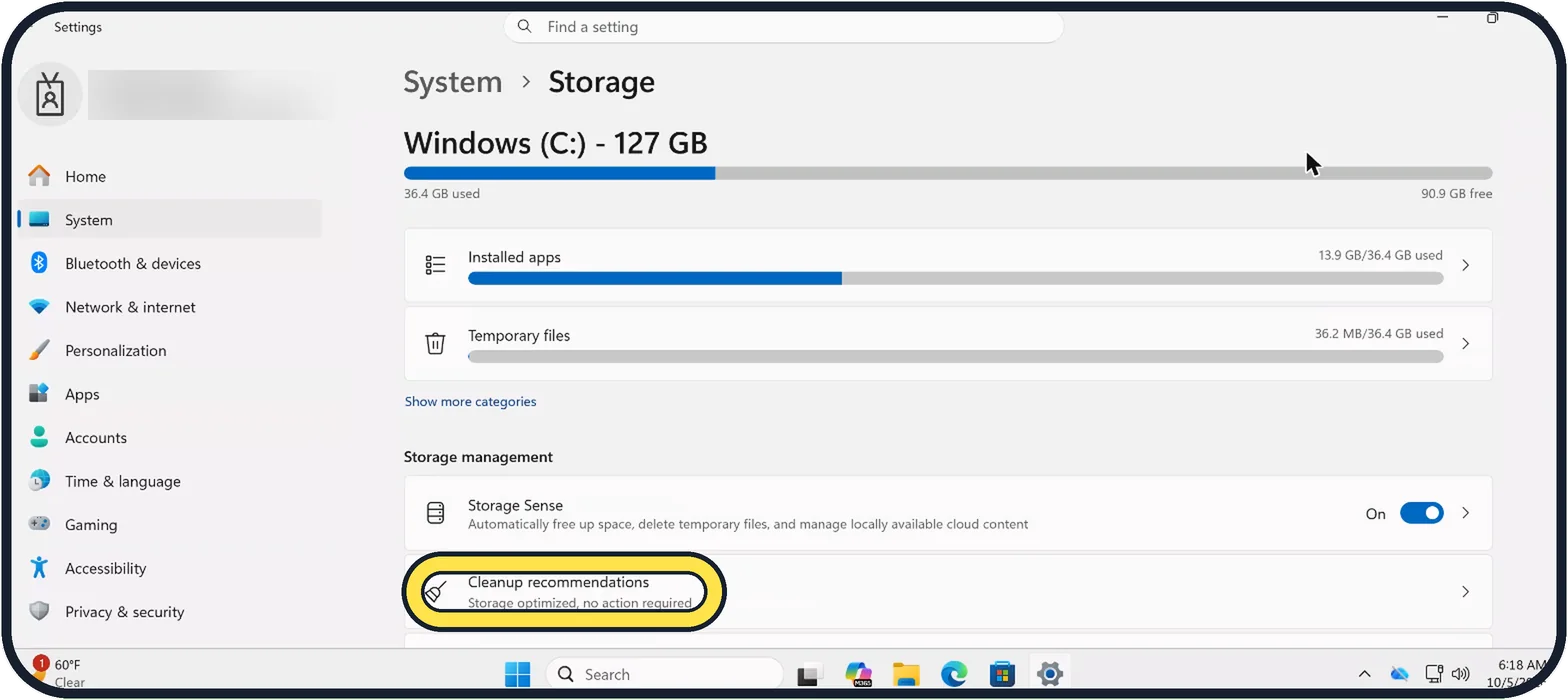Click the Storage Sense drive icon
1568x700 pixels.
pos(435,513)
